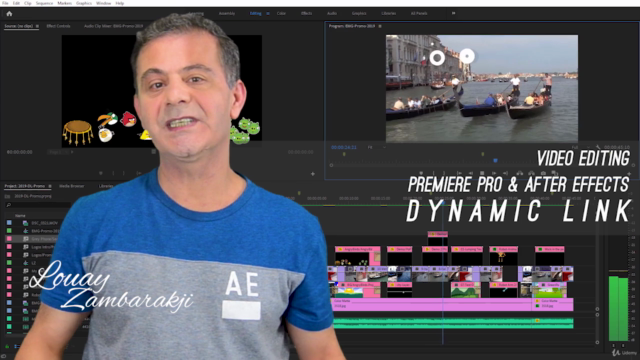Open the Help menu
Image resolution: width=640 pixels, height=360 pixels.
click(120, 3)
